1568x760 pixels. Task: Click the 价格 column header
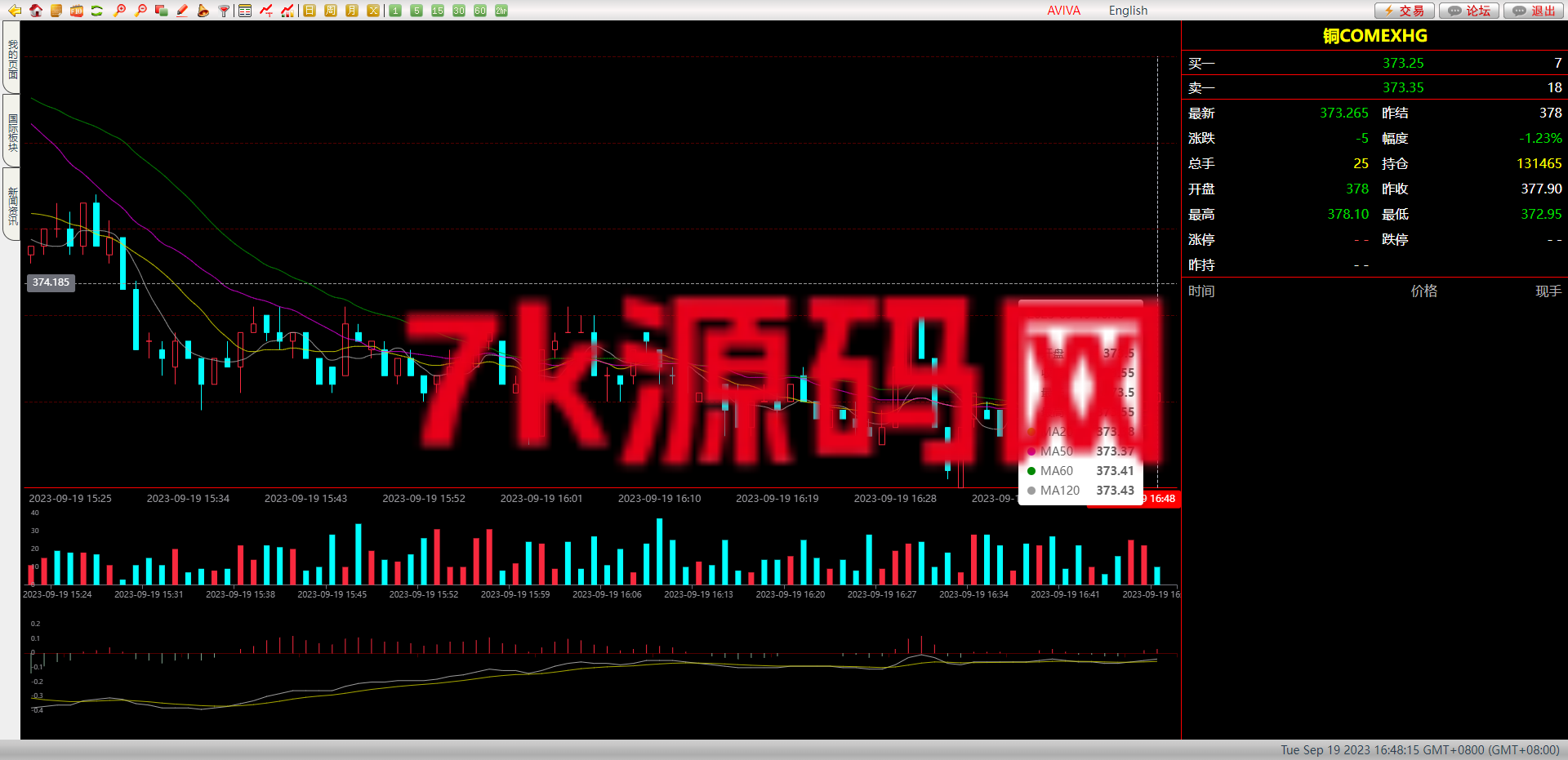tap(1424, 291)
